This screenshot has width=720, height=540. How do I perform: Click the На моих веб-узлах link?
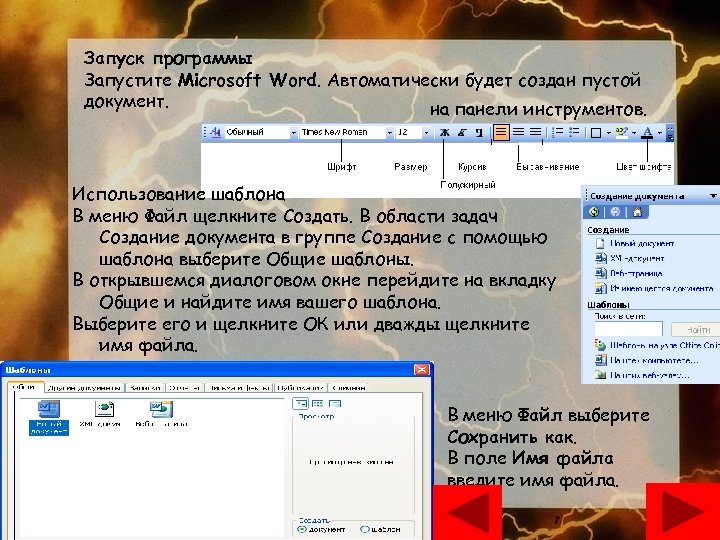[x=649, y=375]
